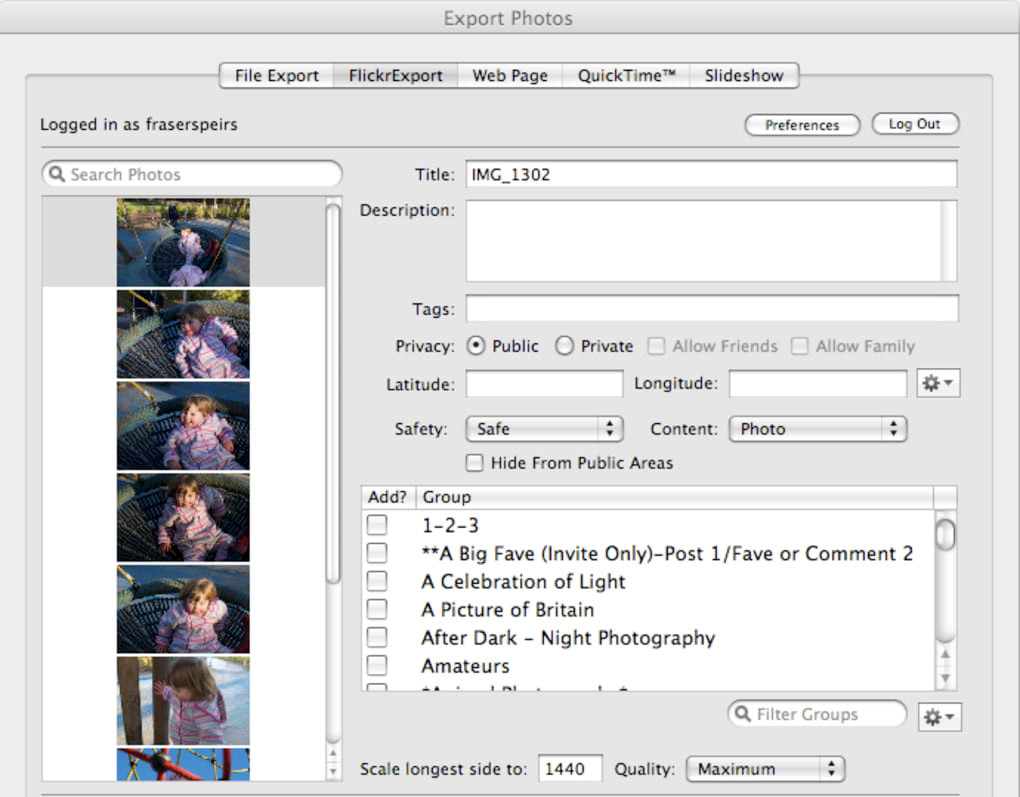Toggle the Allow Friends checkbox
This screenshot has height=797, width=1020.
pos(656,345)
